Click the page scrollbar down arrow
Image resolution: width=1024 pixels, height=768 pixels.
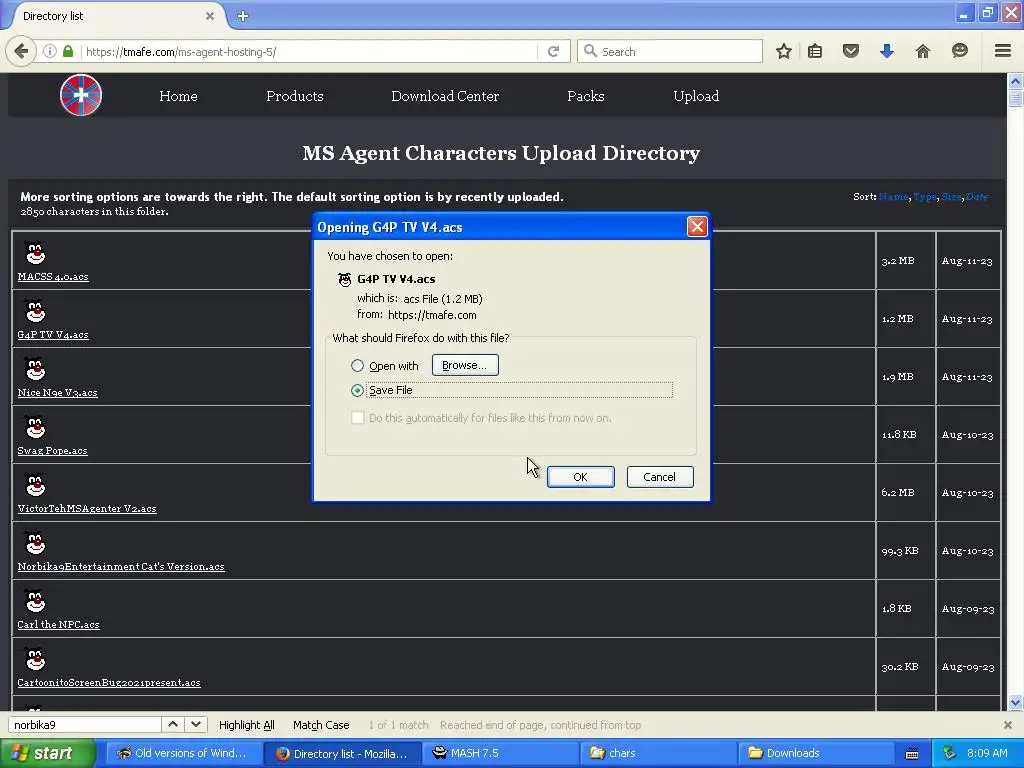1015,703
